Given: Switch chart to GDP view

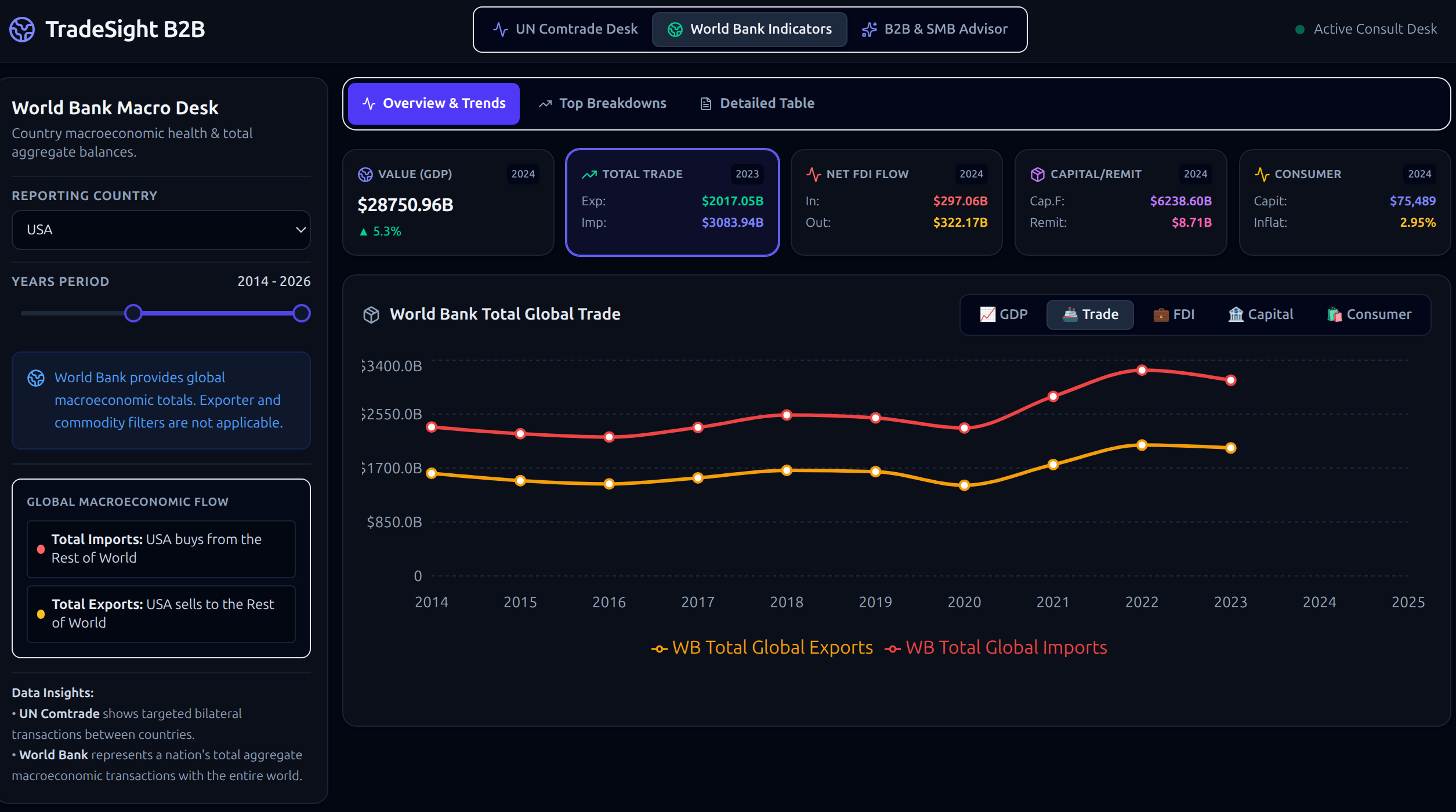Looking at the screenshot, I should pyautogui.click(x=1004, y=314).
